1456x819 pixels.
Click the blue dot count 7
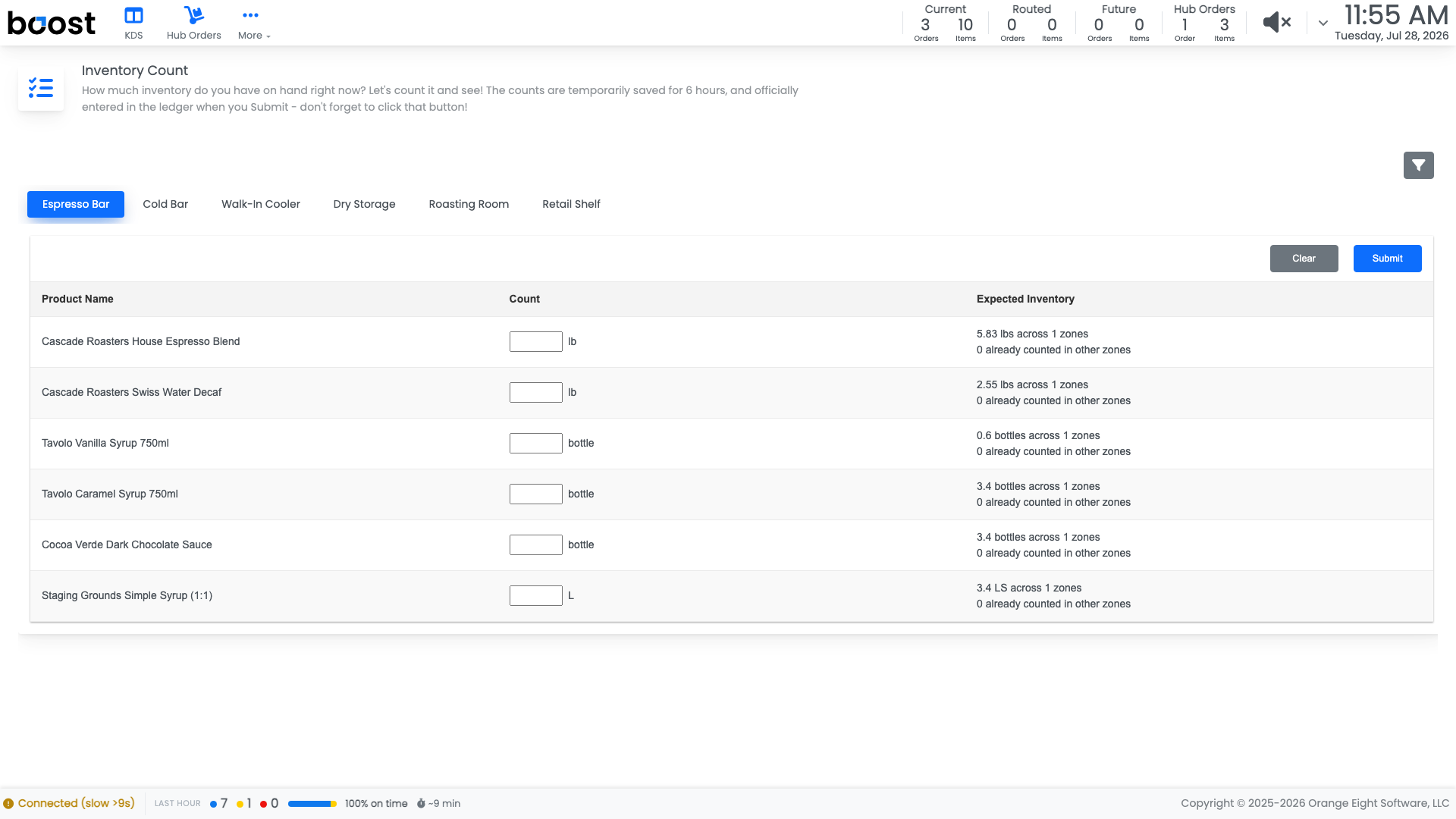(x=219, y=804)
